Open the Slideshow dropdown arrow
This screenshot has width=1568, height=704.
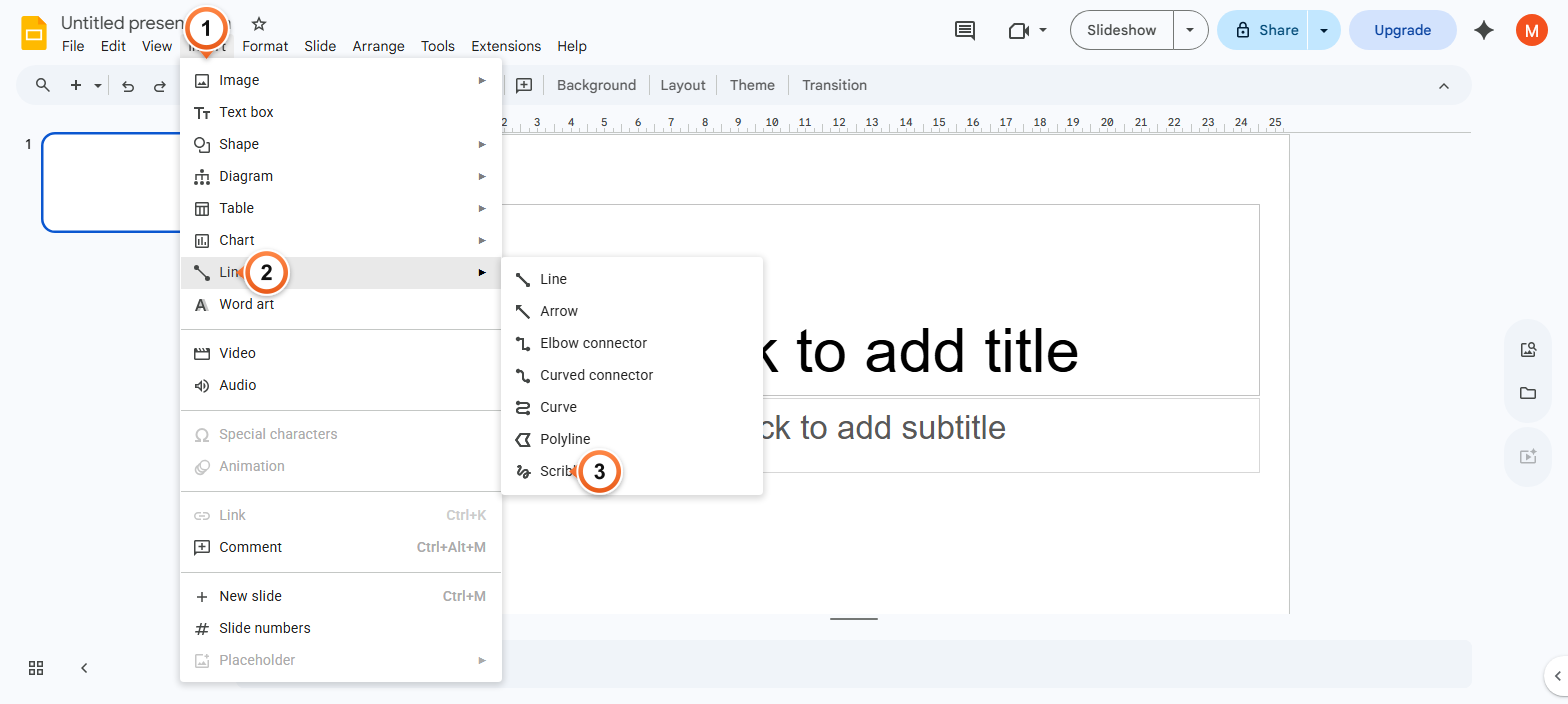tap(1190, 30)
